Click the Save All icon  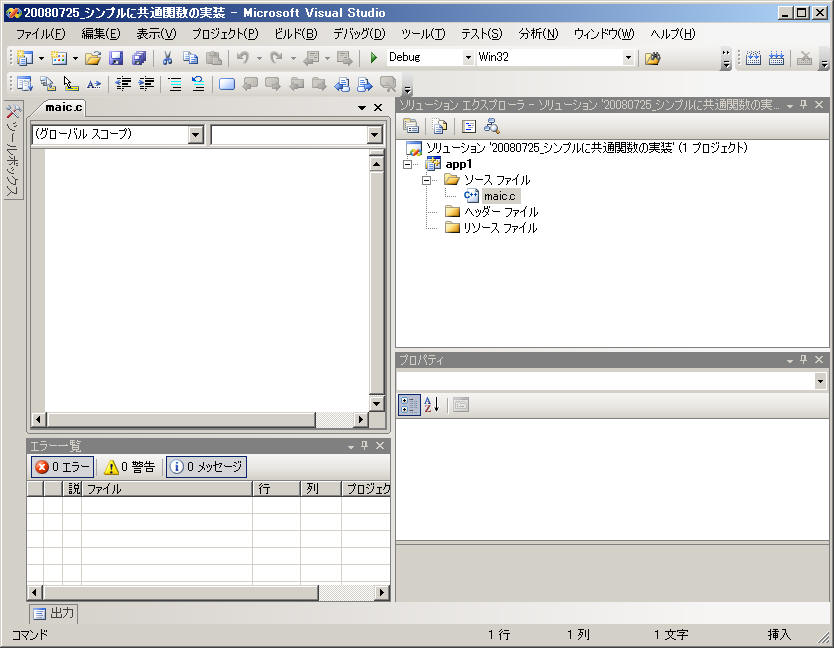point(138,58)
